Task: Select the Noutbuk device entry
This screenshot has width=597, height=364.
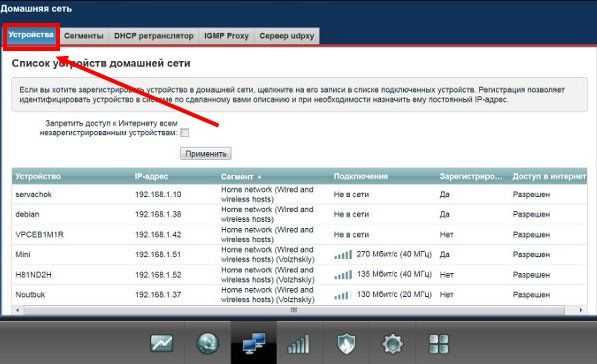Action: 30,295
